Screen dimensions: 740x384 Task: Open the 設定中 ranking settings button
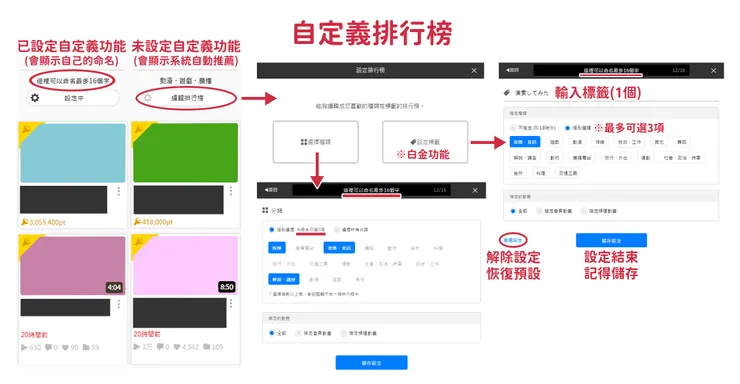coord(73,98)
